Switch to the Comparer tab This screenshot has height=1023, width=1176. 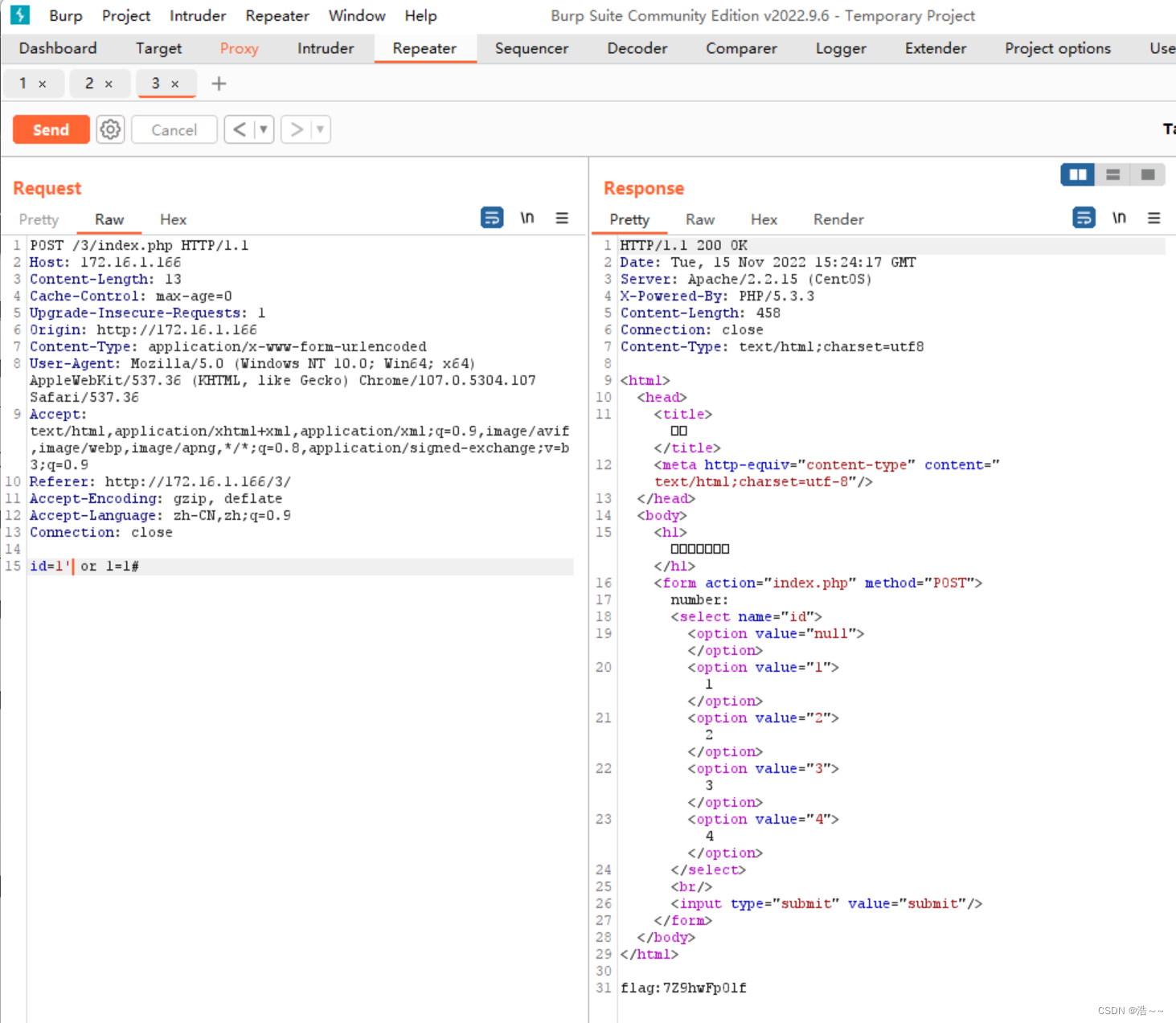coord(741,48)
